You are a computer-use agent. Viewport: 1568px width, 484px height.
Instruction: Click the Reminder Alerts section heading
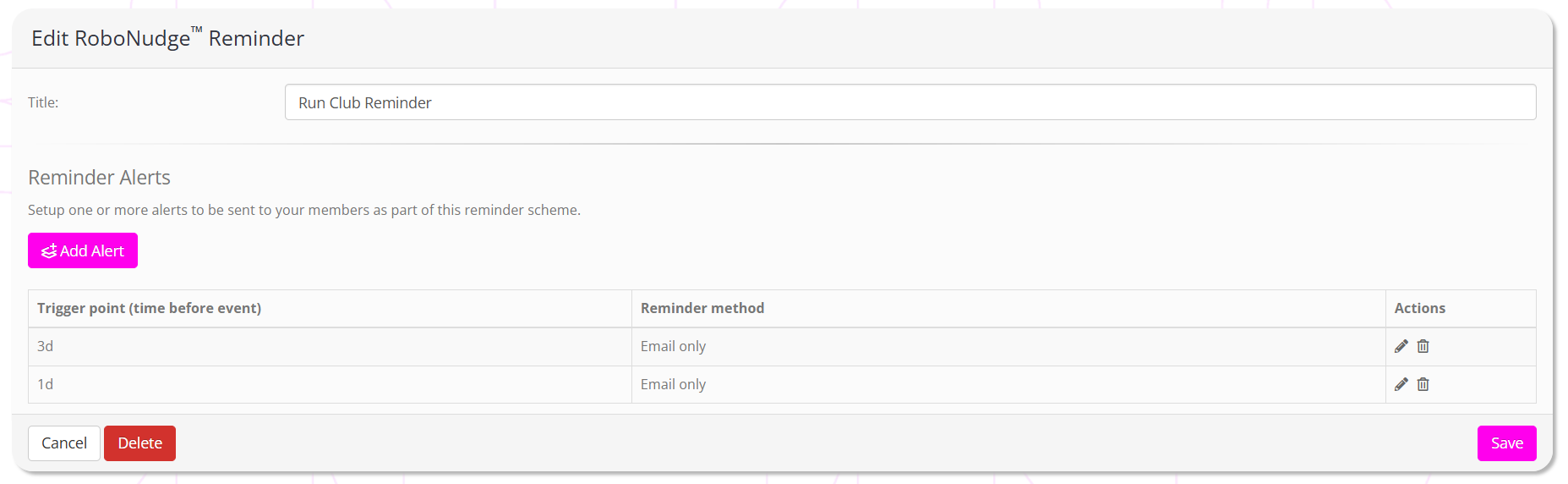[x=99, y=178]
